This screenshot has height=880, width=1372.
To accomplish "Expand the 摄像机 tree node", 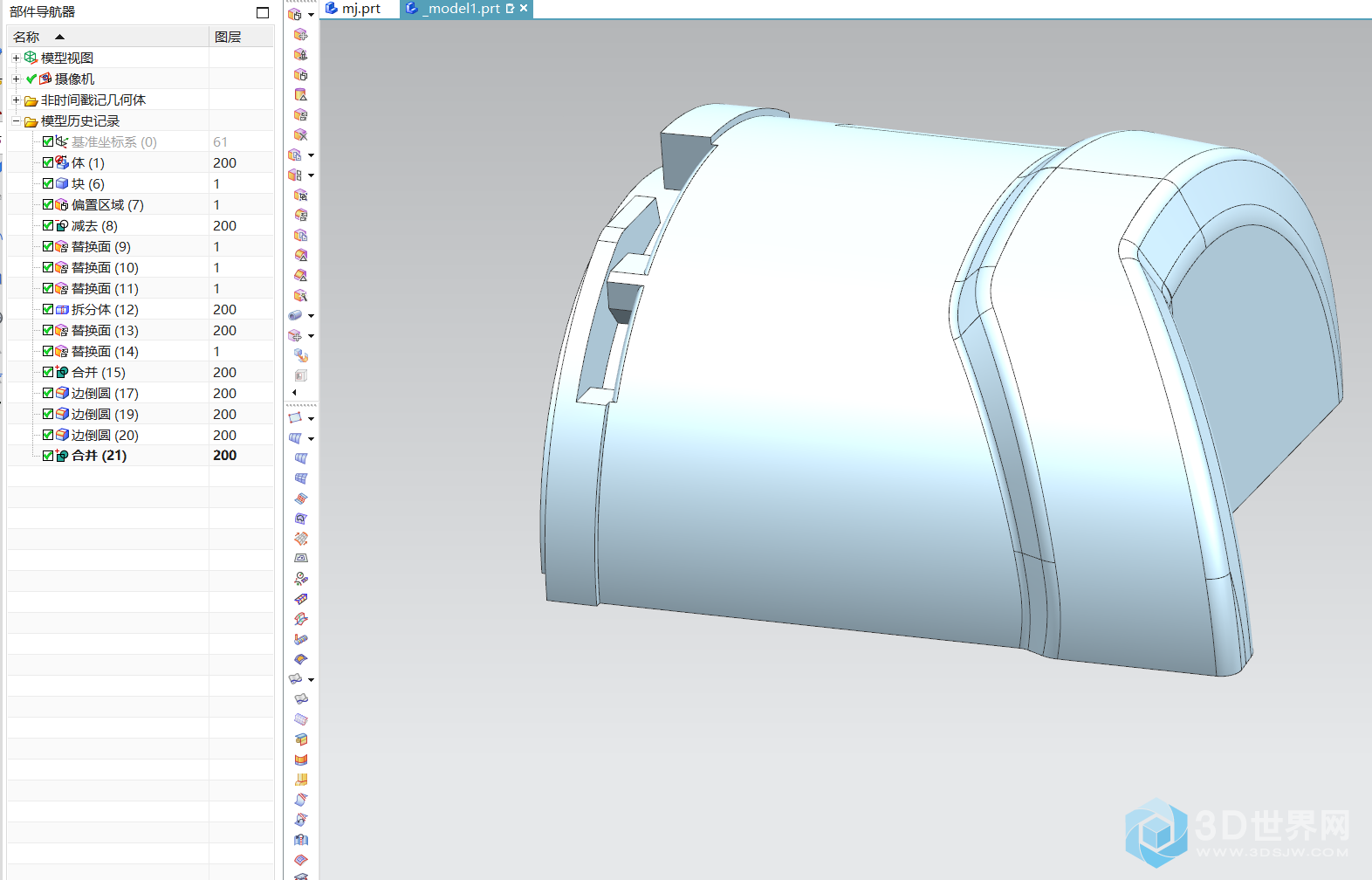I will [x=16, y=79].
